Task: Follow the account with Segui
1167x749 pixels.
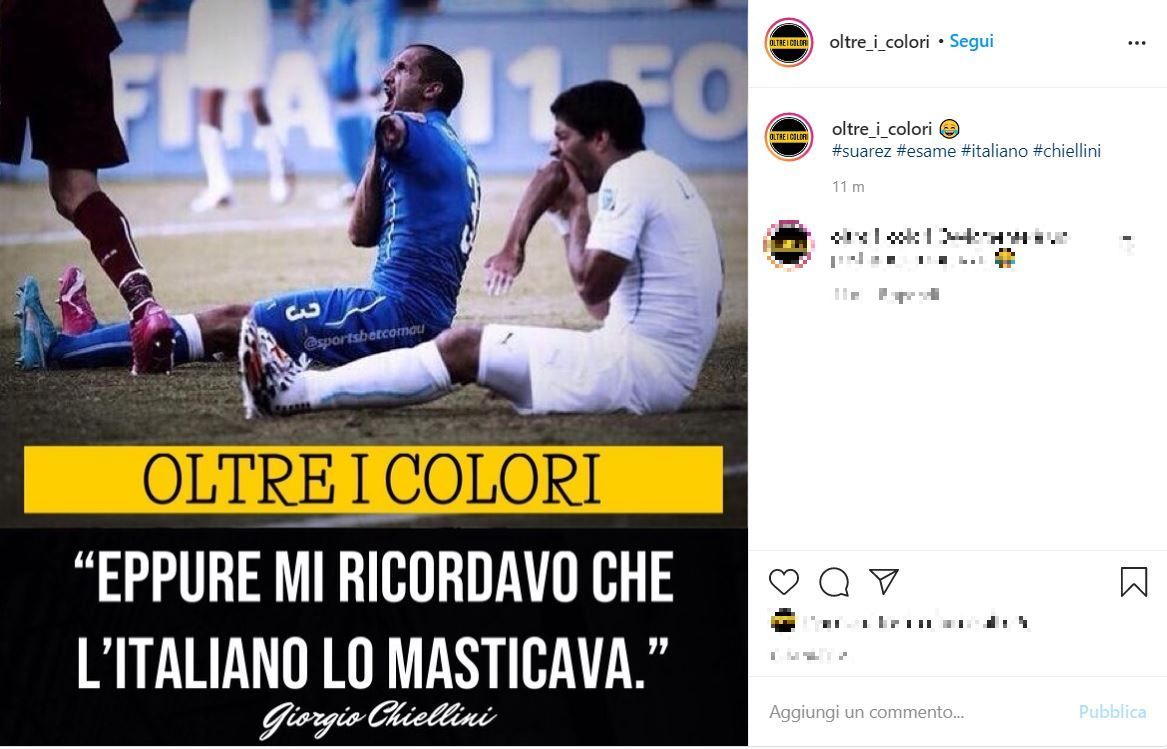Action: 971,42
